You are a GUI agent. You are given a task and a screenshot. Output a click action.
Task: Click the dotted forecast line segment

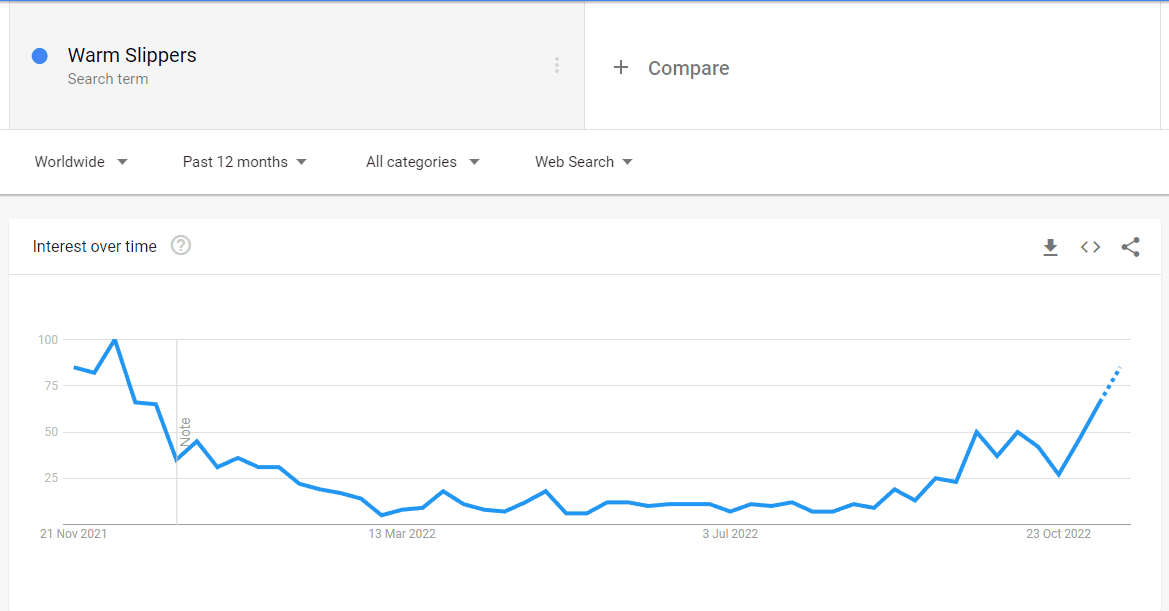click(1111, 383)
